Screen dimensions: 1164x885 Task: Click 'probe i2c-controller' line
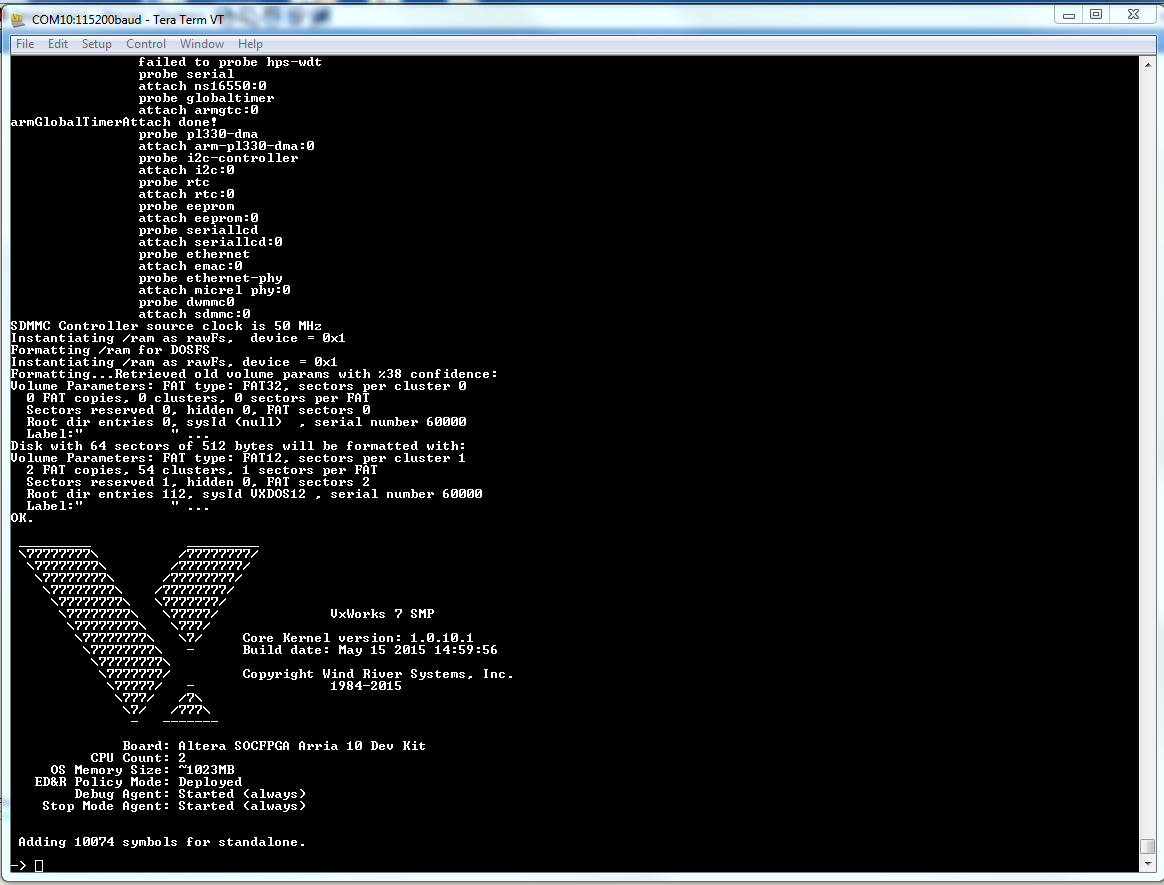[x=218, y=158]
